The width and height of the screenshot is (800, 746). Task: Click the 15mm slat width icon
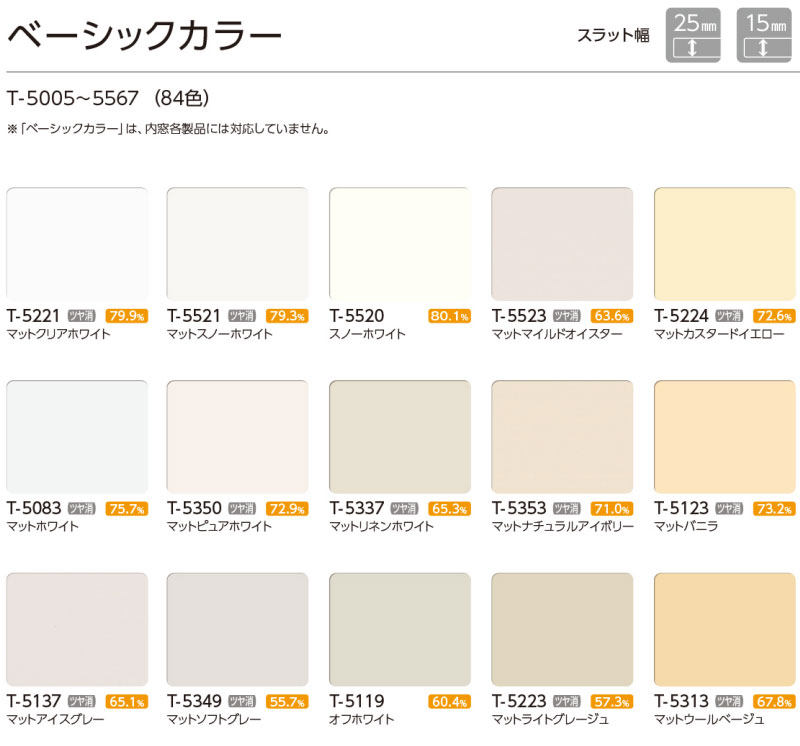[763, 38]
